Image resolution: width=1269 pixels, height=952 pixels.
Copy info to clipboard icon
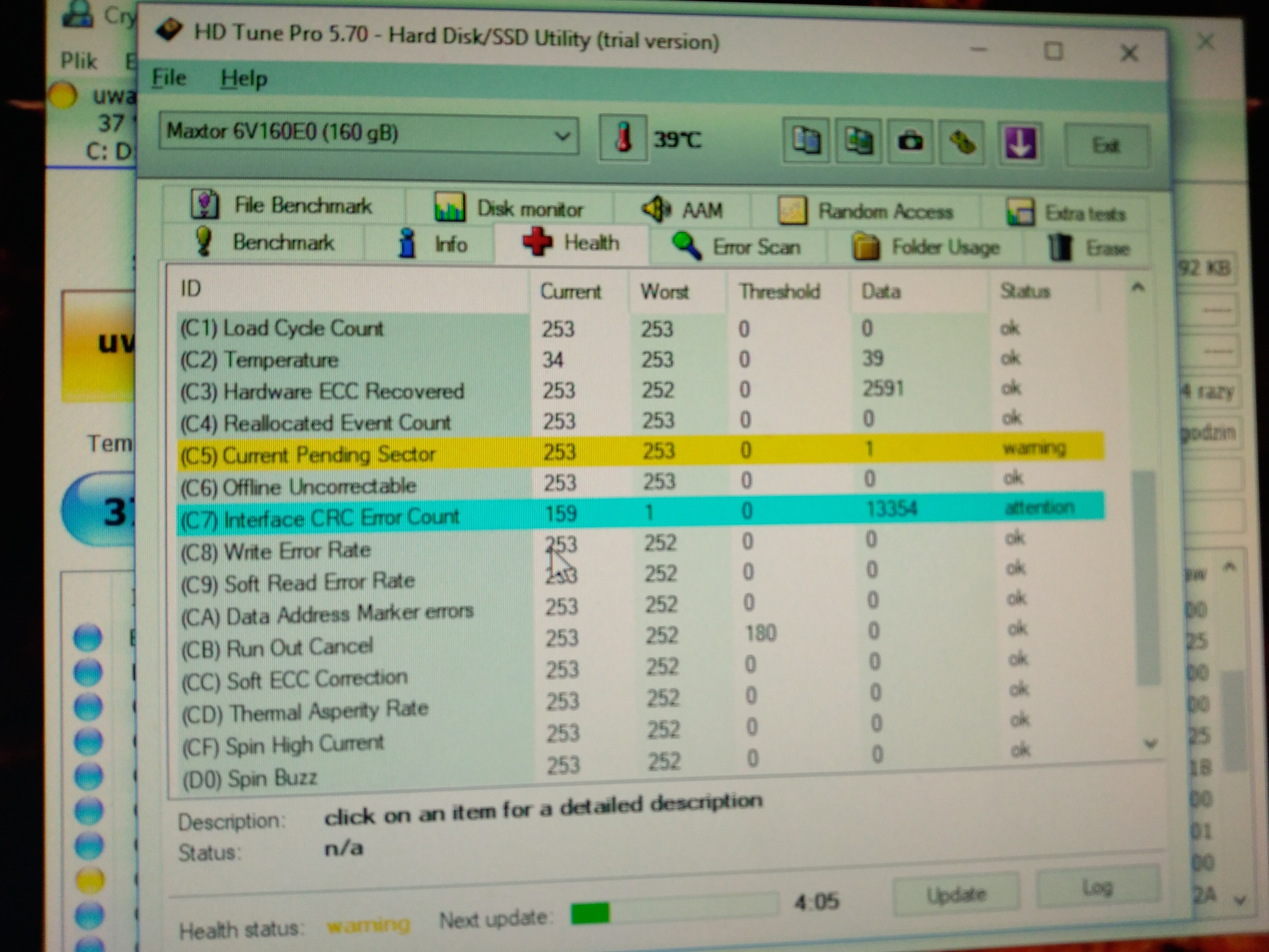pyautogui.click(x=806, y=141)
